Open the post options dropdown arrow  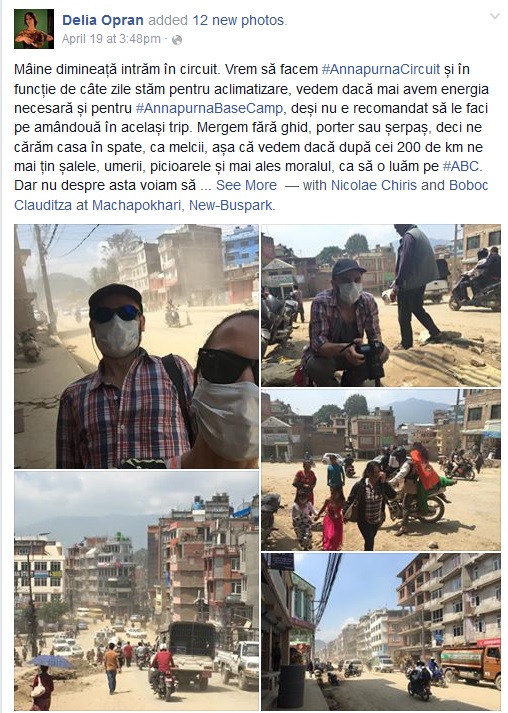click(x=494, y=17)
